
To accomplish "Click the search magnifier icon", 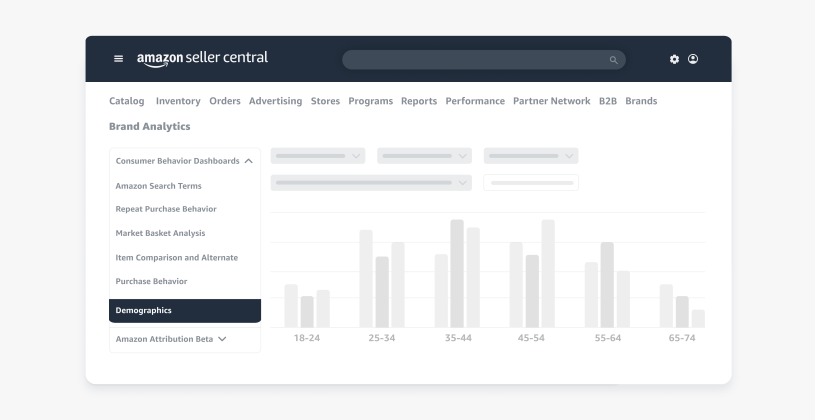I will pos(614,60).
